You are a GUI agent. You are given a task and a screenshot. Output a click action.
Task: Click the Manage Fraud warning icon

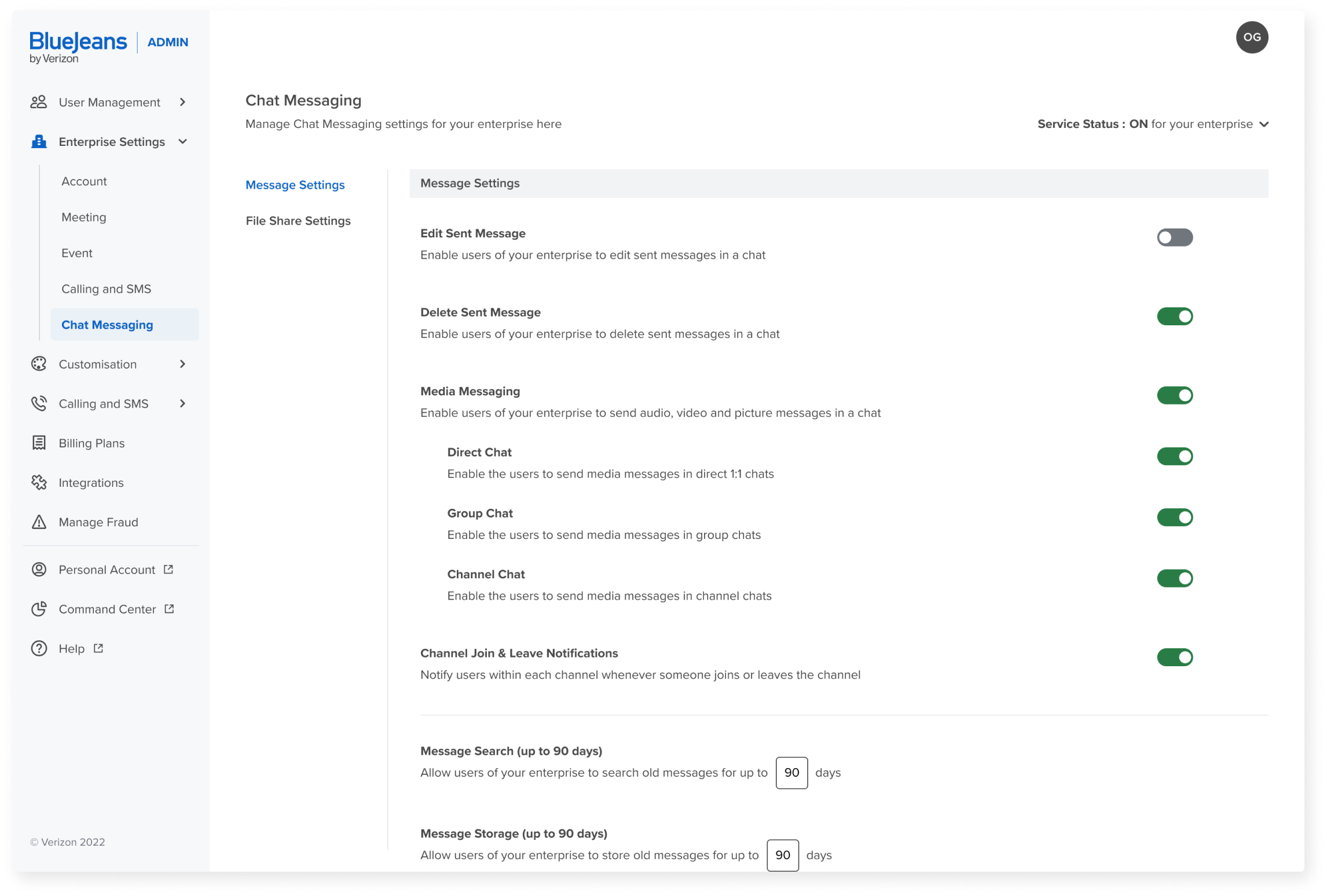[38, 522]
